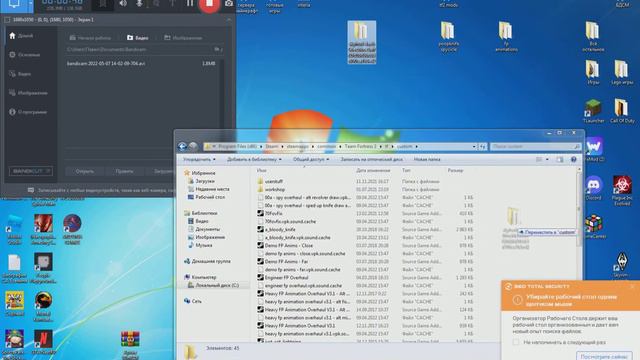Screen dimensions: 640x360
Task: Go back in the Explorer window
Action: pos(182,146)
